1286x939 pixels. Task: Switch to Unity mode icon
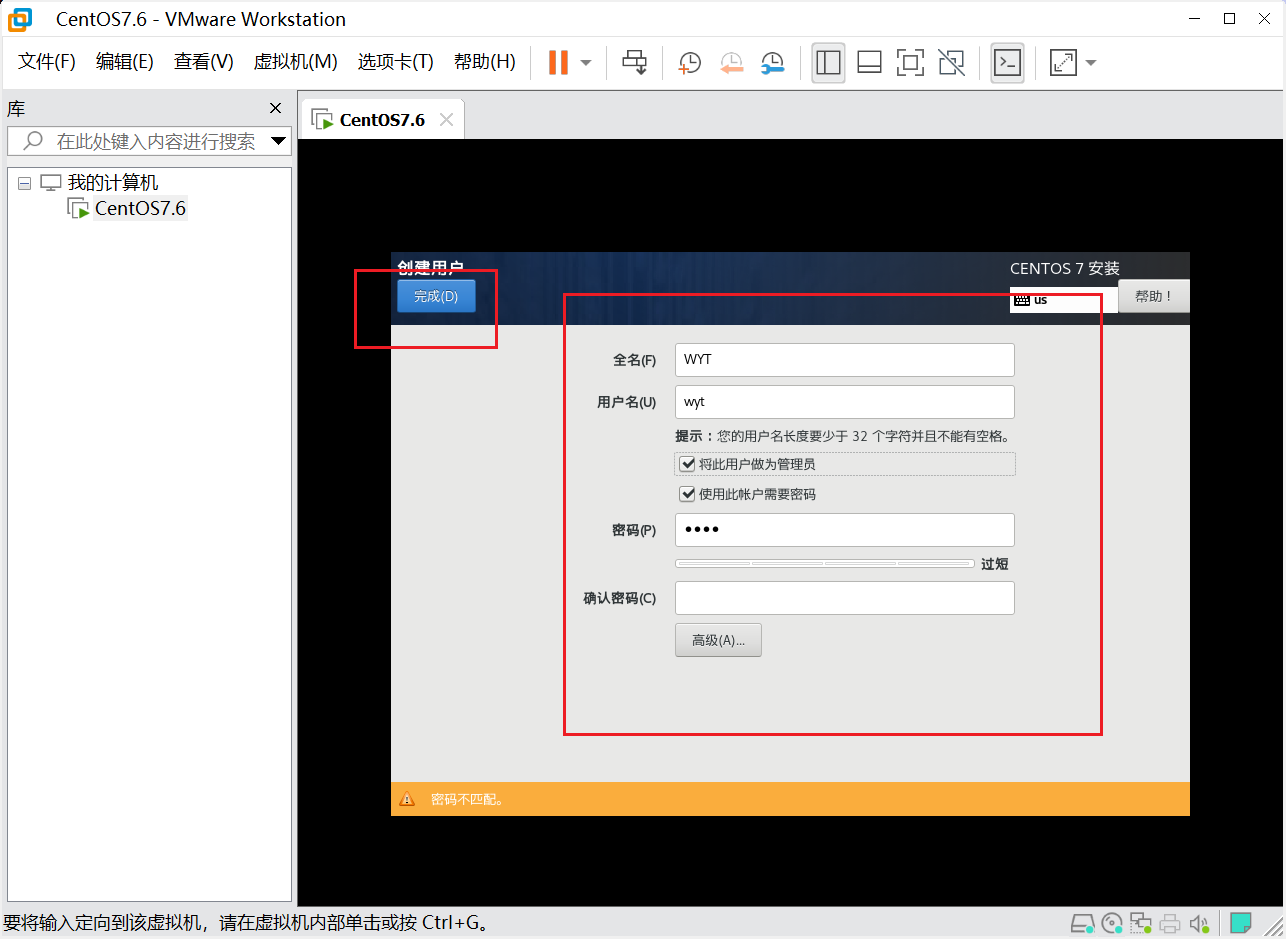click(x=952, y=62)
